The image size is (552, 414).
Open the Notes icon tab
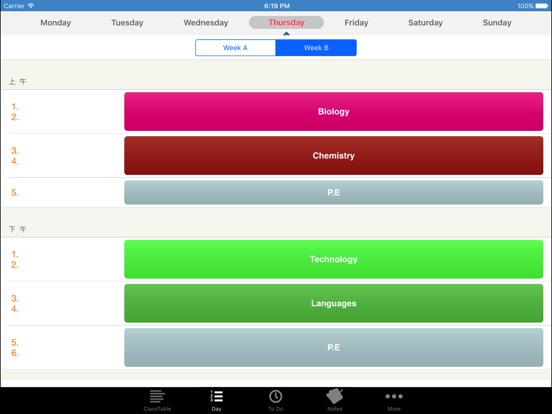pos(334,396)
